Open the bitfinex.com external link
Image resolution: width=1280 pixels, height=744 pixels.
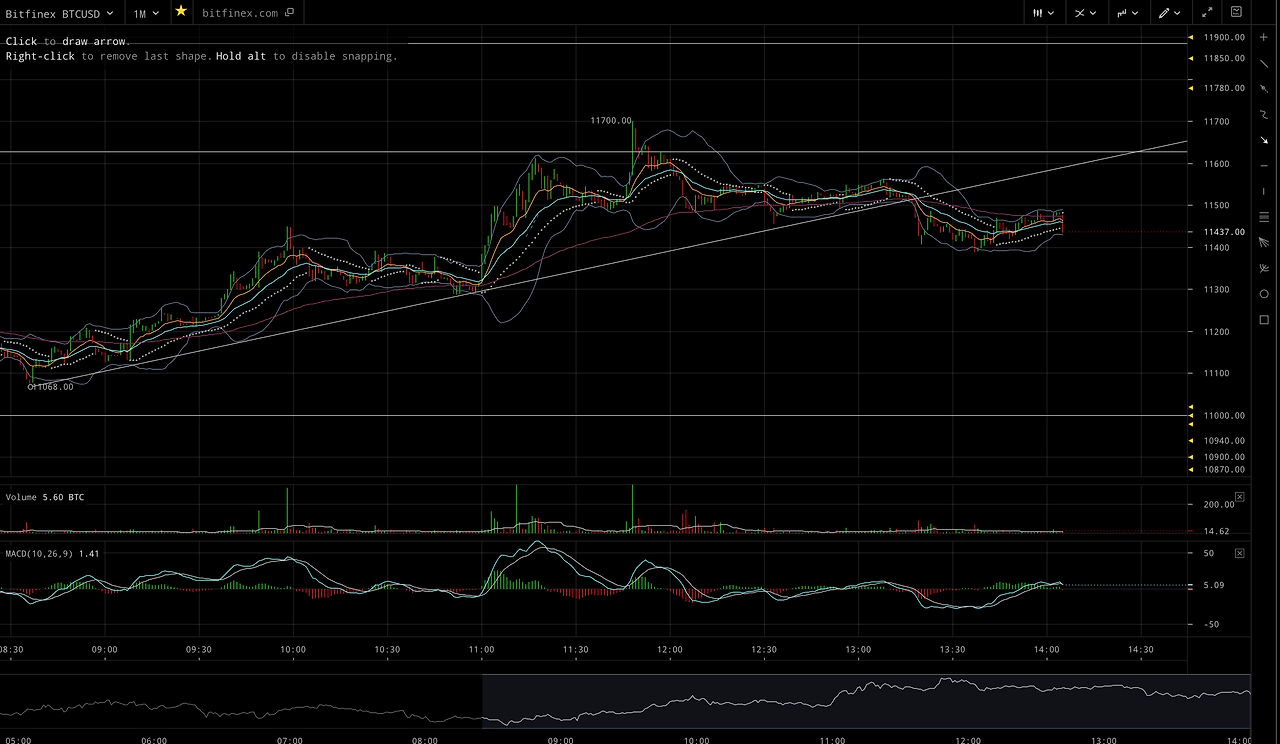tap(248, 13)
